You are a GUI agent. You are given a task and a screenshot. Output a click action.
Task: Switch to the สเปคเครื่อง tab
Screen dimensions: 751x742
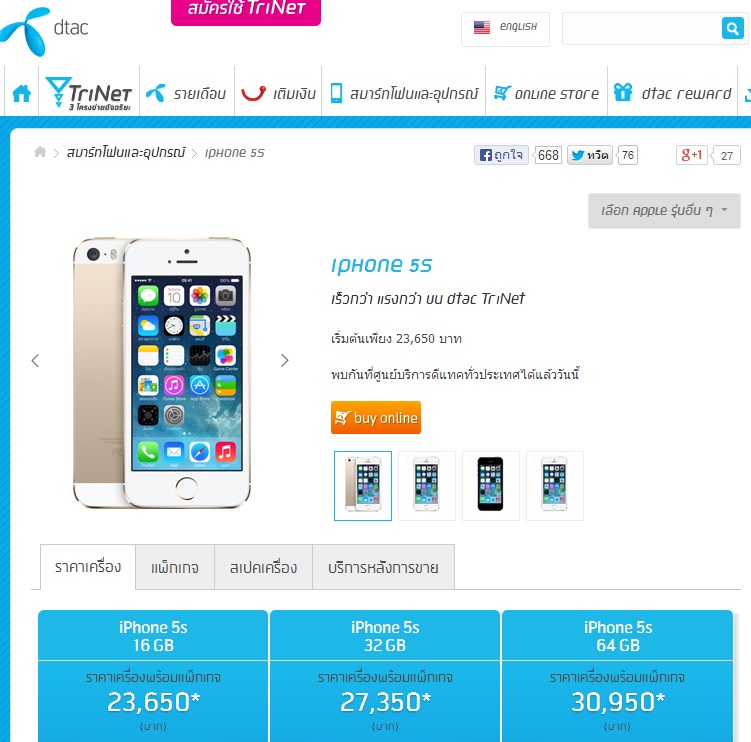tap(263, 567)
